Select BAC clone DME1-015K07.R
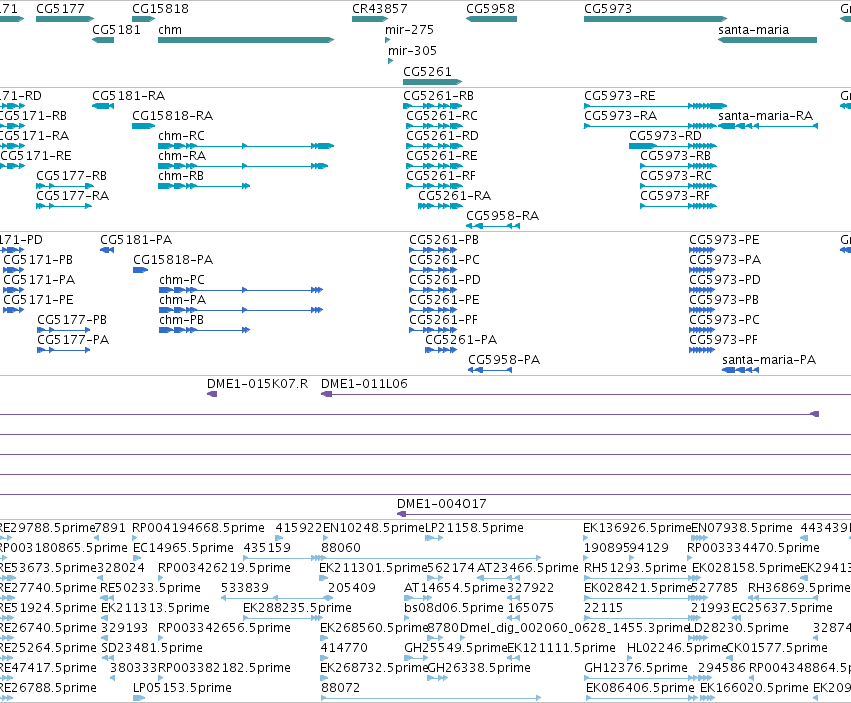851x703 pixels. point(212,394)
